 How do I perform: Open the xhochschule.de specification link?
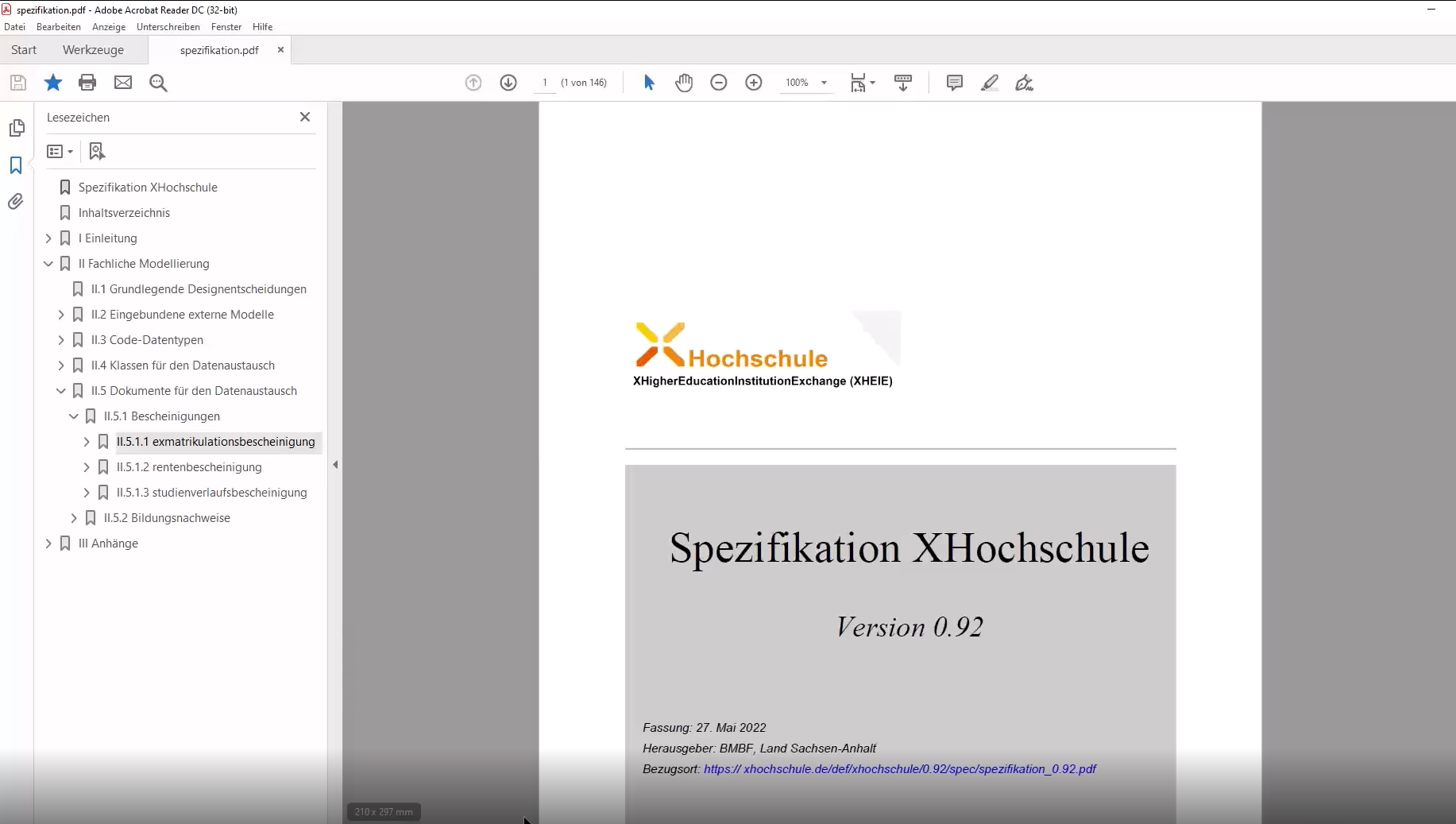point(899,769)
